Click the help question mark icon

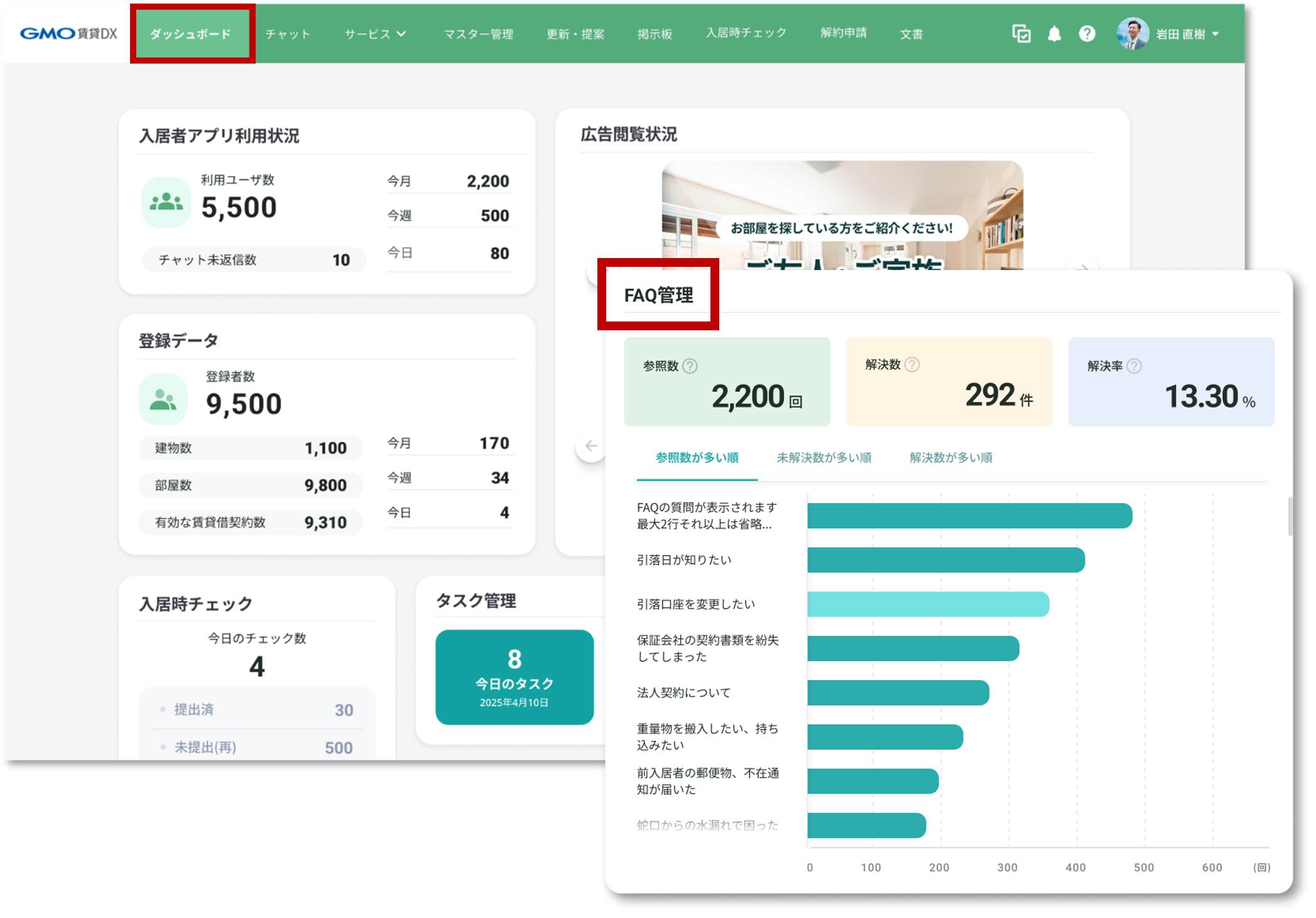tap(1086, 34)
